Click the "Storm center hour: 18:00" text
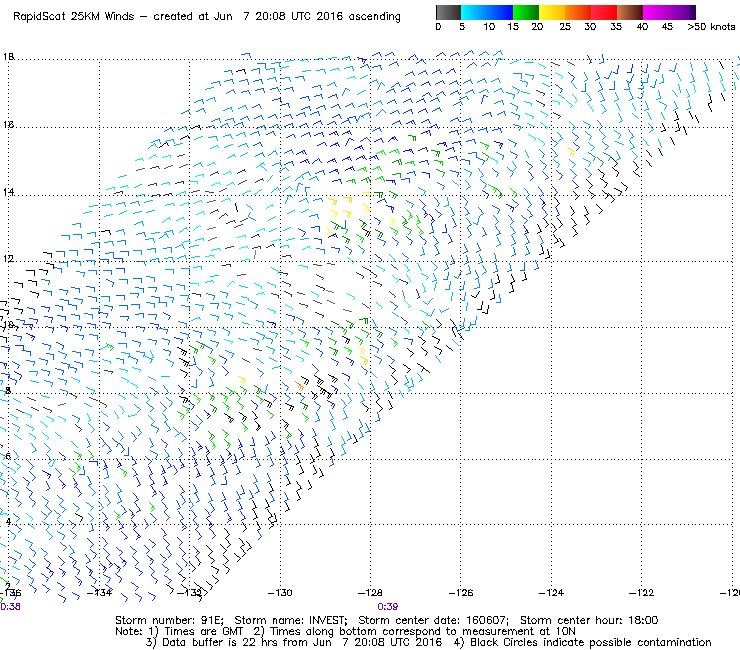 (x=589, y=620)
